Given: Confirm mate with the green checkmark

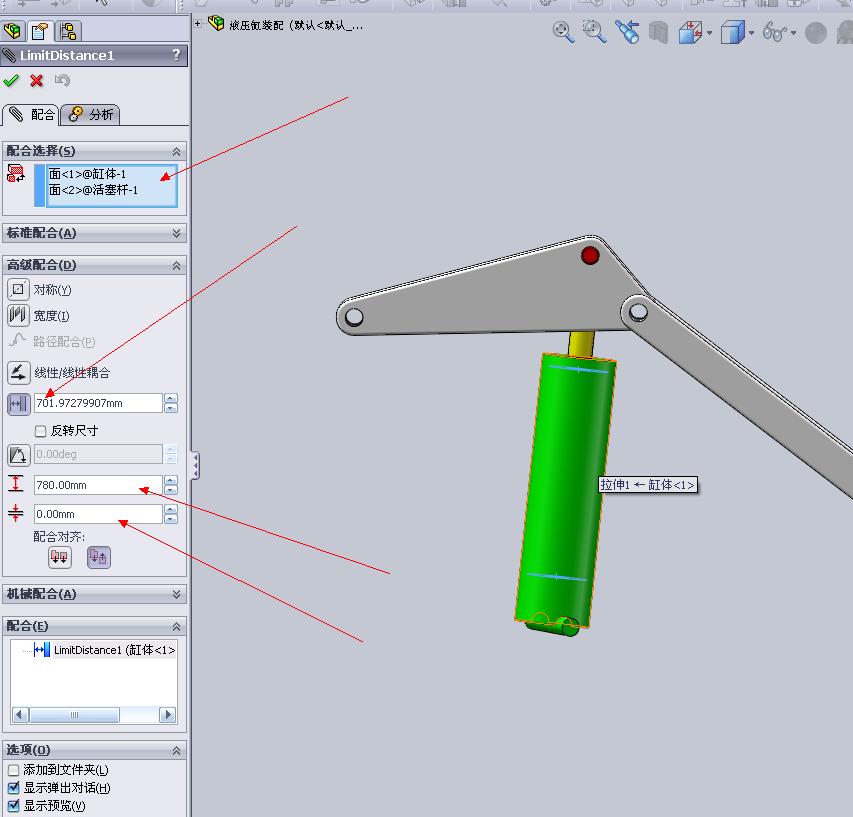Looking at the screenshot, I should click(x=11, y=81).
